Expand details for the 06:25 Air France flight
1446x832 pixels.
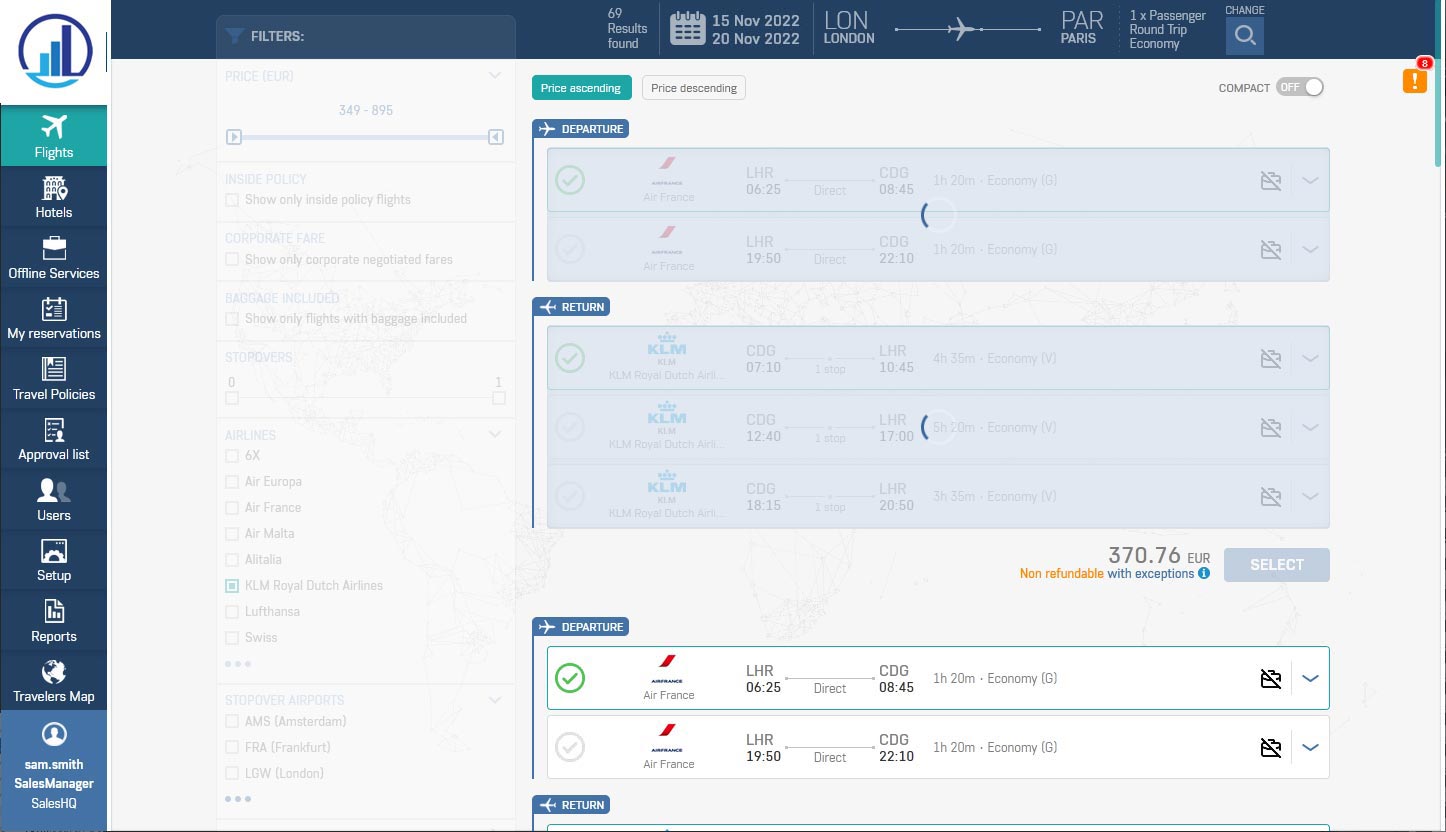tap(1310, 678)
